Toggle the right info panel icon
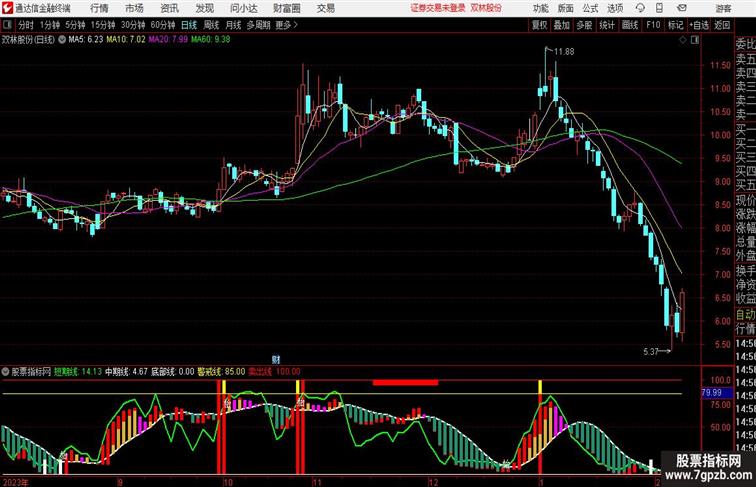 click(695, 40)
